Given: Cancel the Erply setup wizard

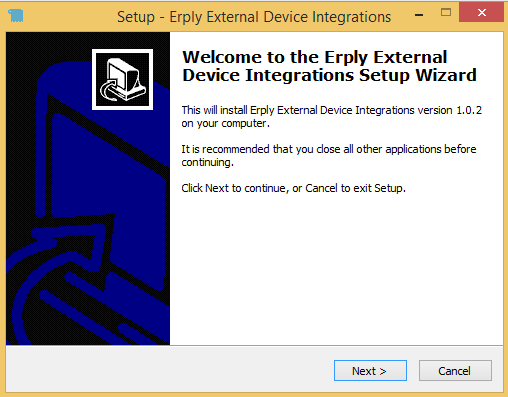Looking at the screenshot, I should point(455,370).
